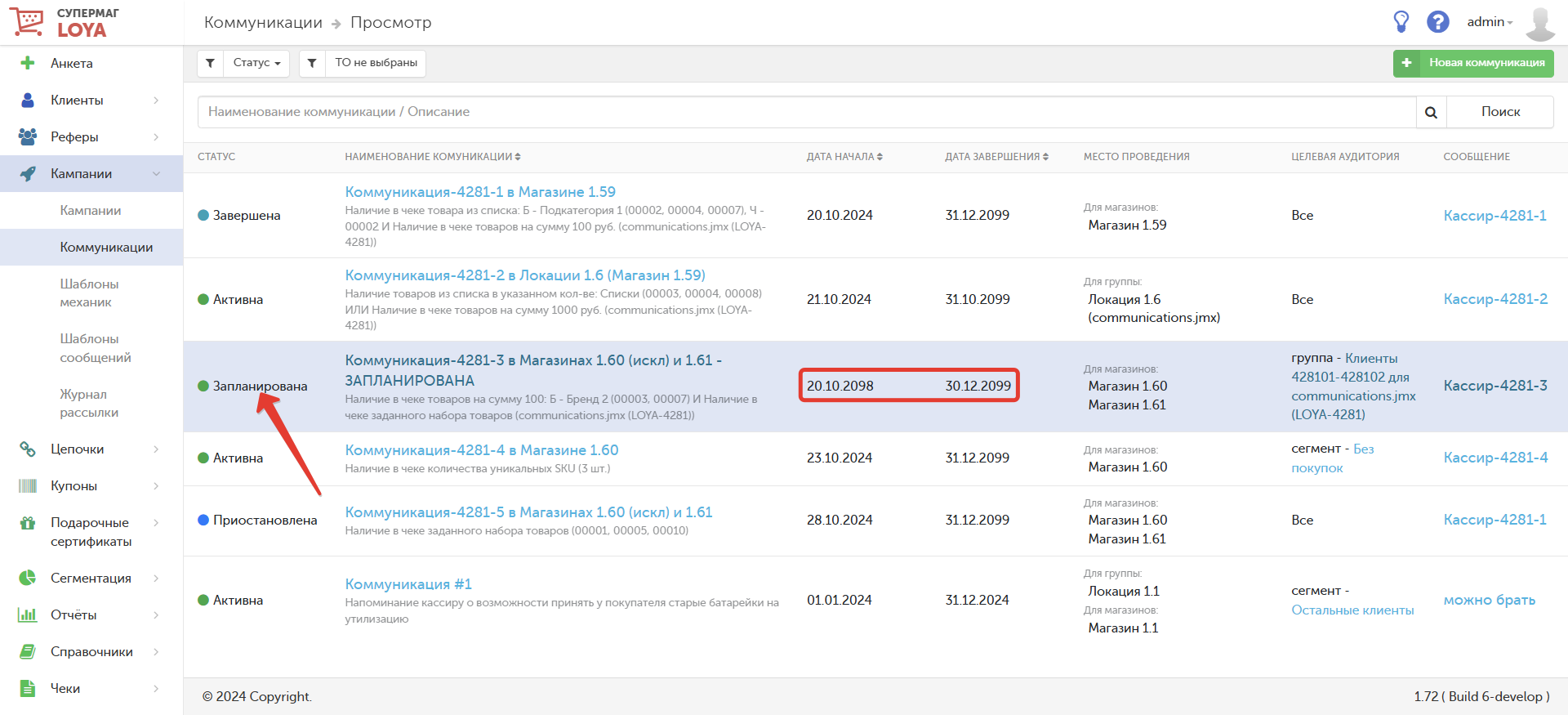The image size is (1568, 715).
Task: Click the Подарочные сертификаты gift icon
Action: point(28,523)
